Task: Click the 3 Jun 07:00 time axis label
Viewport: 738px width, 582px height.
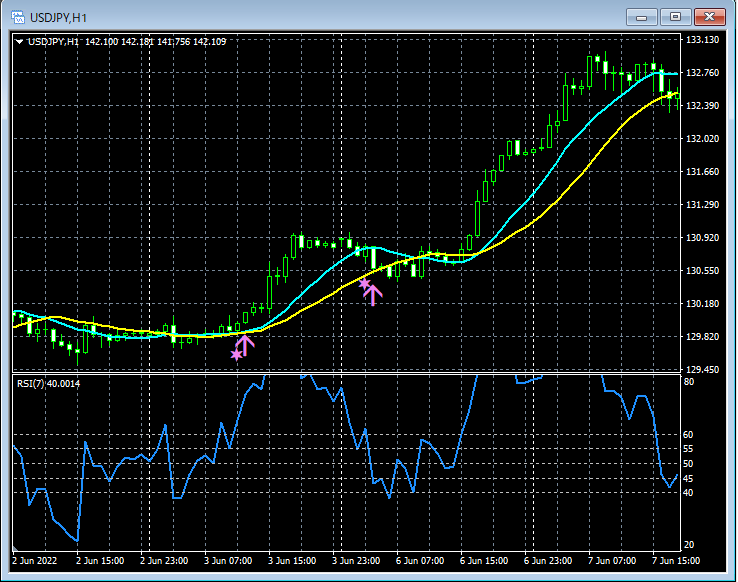Action: coord(228,561)
